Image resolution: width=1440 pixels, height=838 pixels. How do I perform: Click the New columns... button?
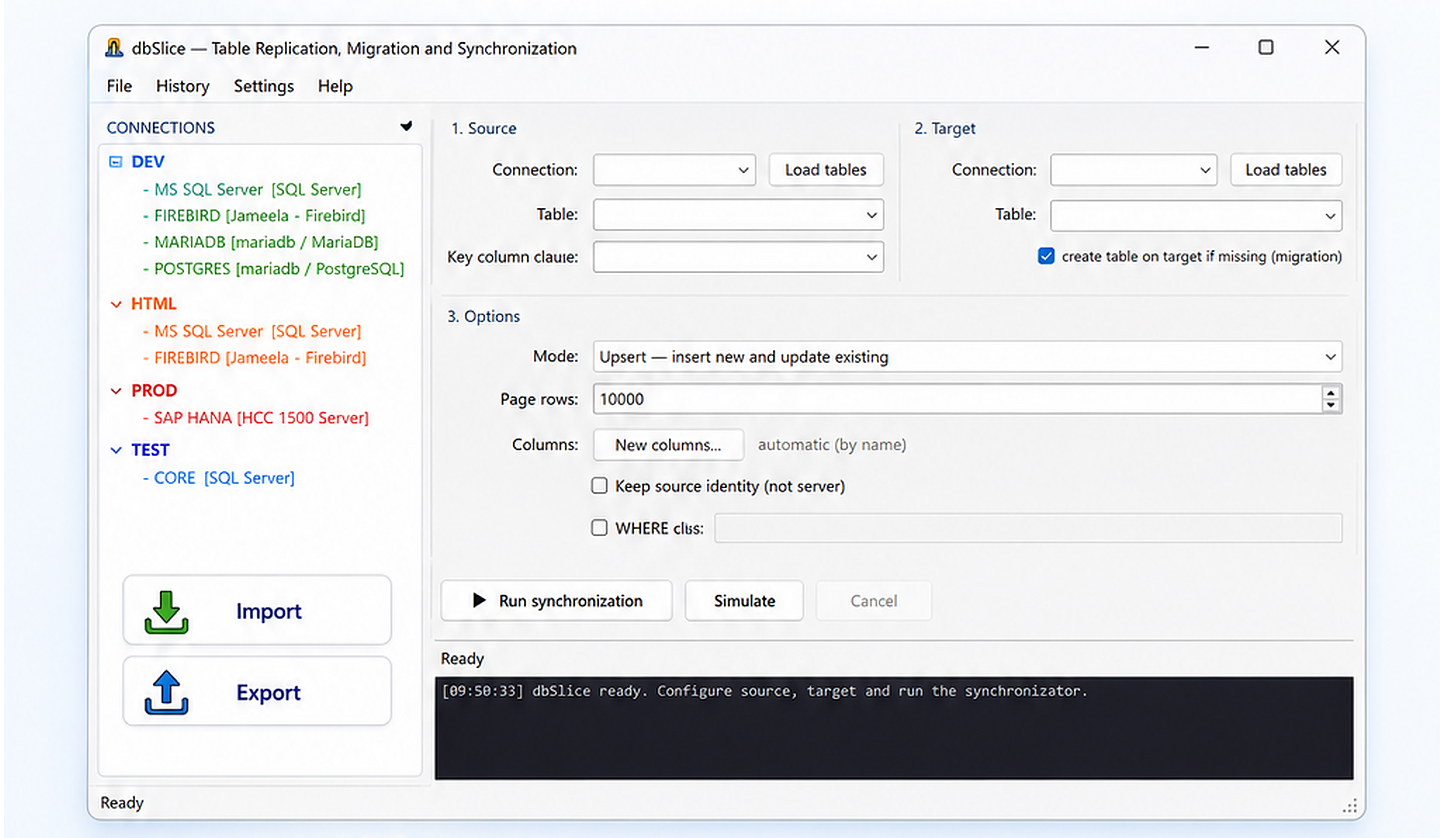point(668,445)
